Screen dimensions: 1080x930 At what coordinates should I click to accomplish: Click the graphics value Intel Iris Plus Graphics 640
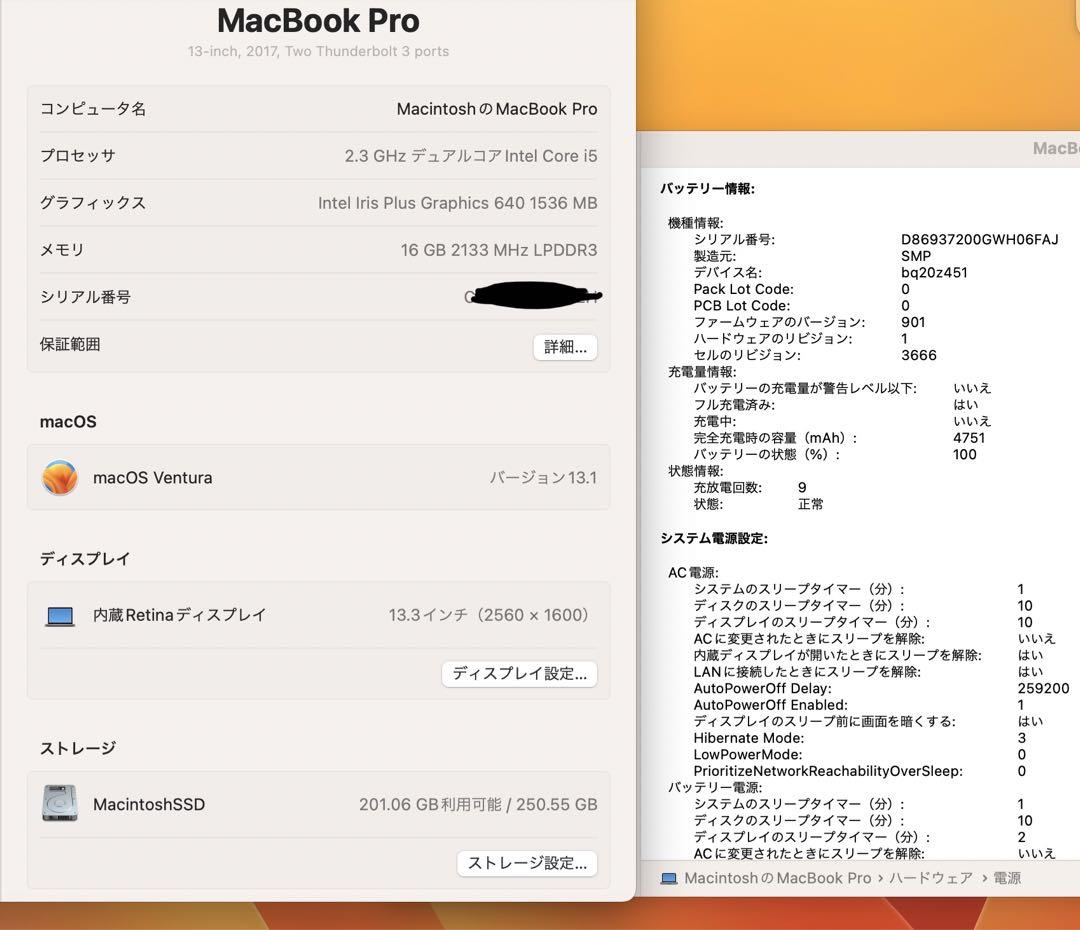coord(457,203)
